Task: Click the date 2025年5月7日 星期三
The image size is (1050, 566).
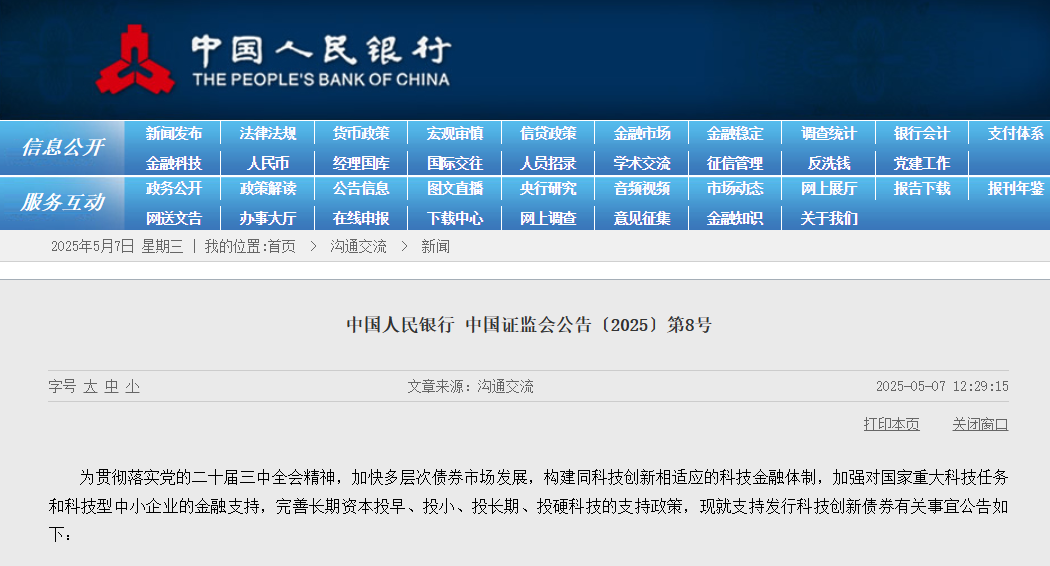Action: 117,246
